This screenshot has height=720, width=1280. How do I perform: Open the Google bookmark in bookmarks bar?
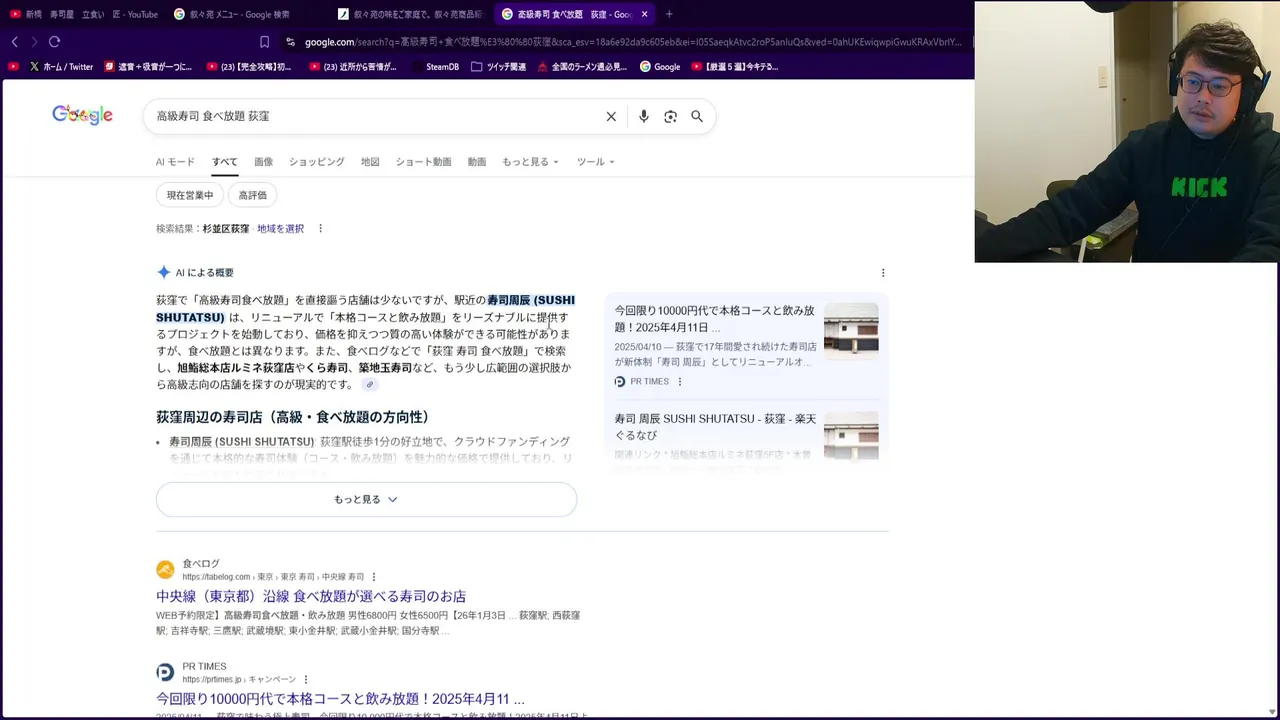coord(660,67)
